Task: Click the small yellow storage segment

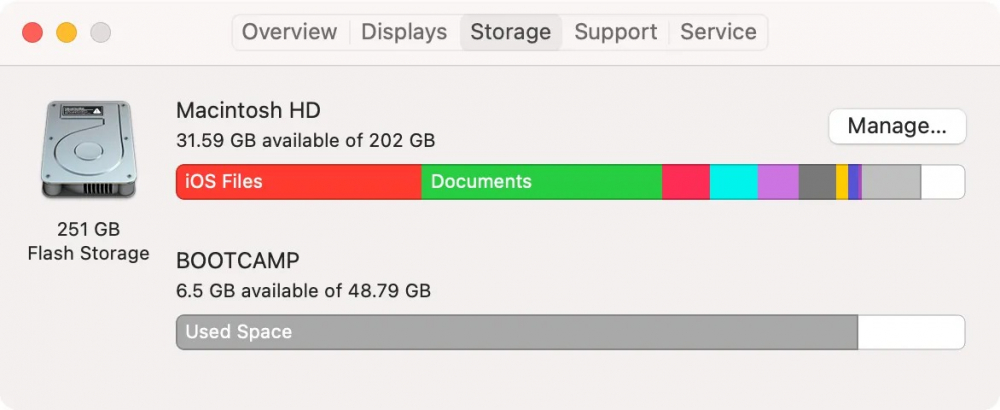Action: (x=842, y=182)
